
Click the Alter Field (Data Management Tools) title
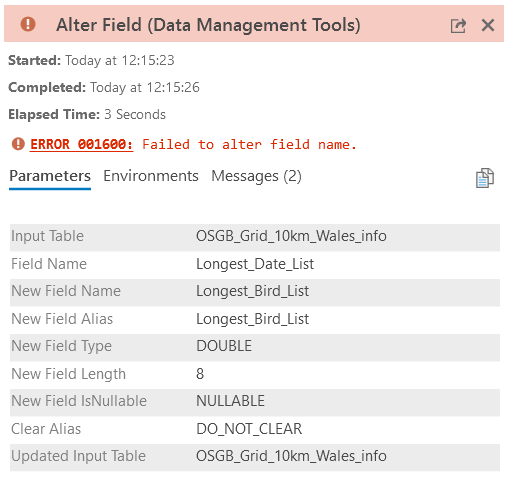[x=208, y=25]
